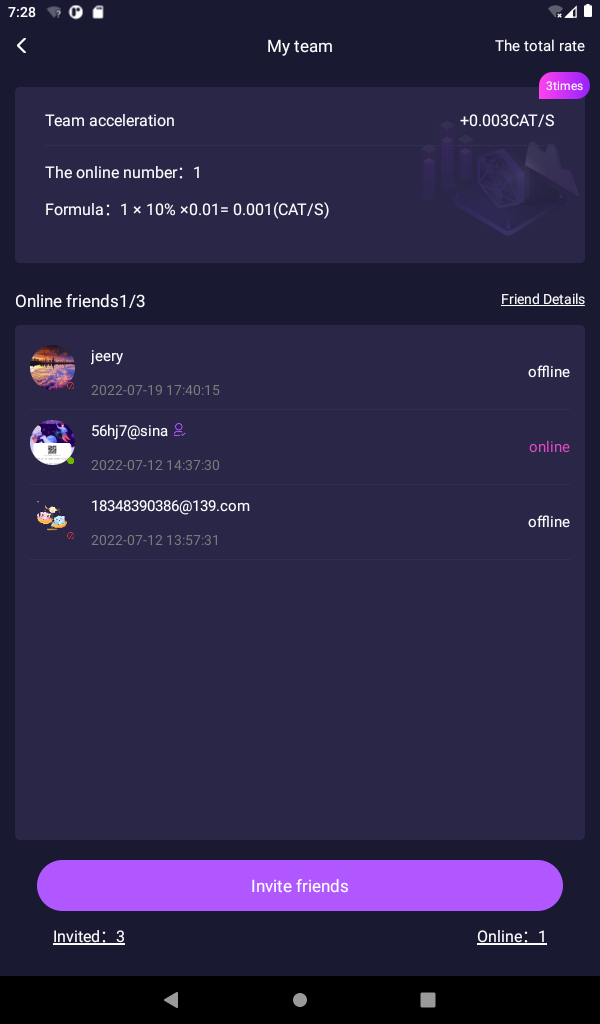The height and width of the screenshot is (1024, 600).
Task: Open 56hj7@sina's profile avatar
Action: 52,443
